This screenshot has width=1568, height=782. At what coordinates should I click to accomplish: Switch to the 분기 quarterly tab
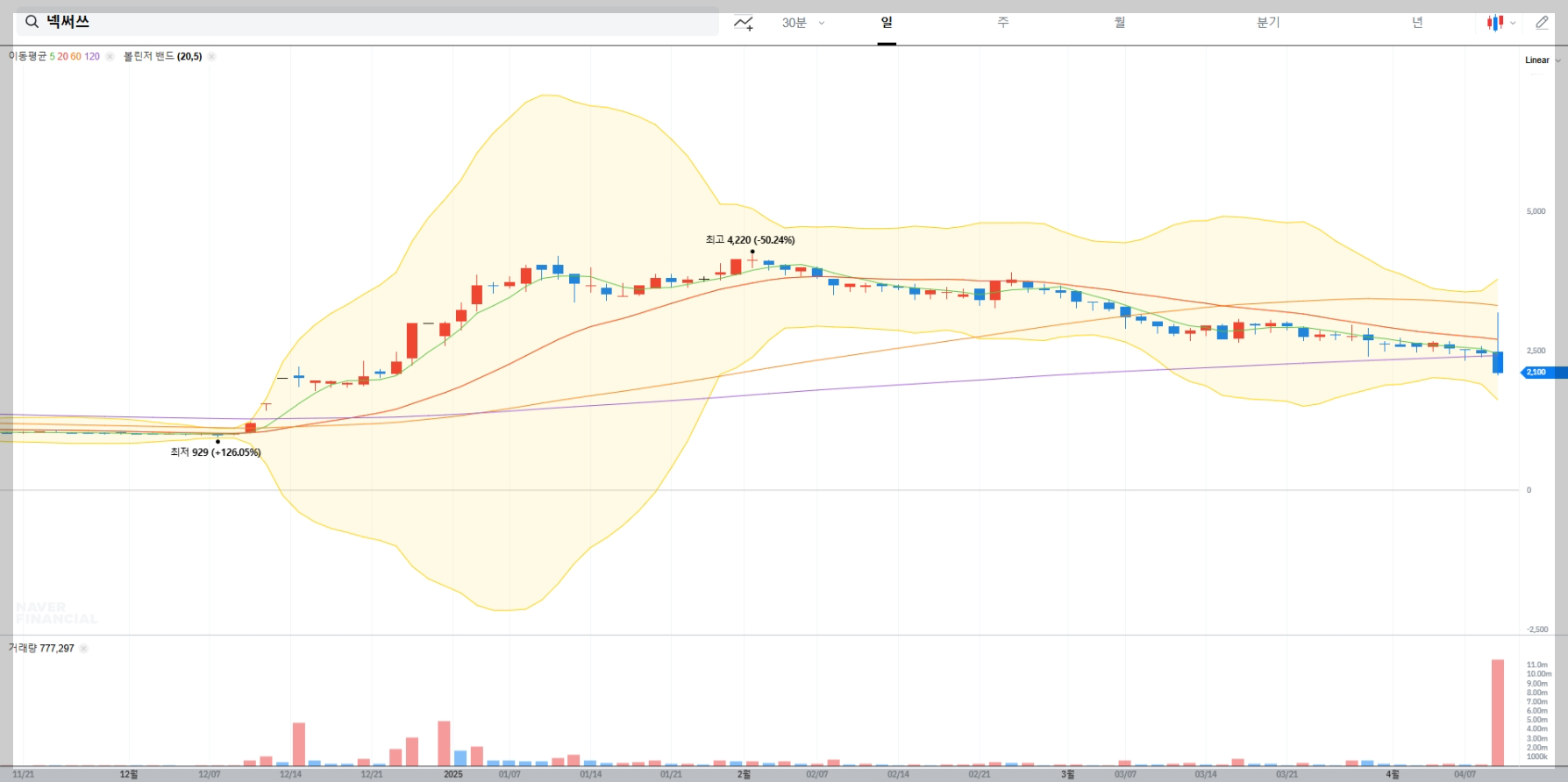tap(1268, 23)
